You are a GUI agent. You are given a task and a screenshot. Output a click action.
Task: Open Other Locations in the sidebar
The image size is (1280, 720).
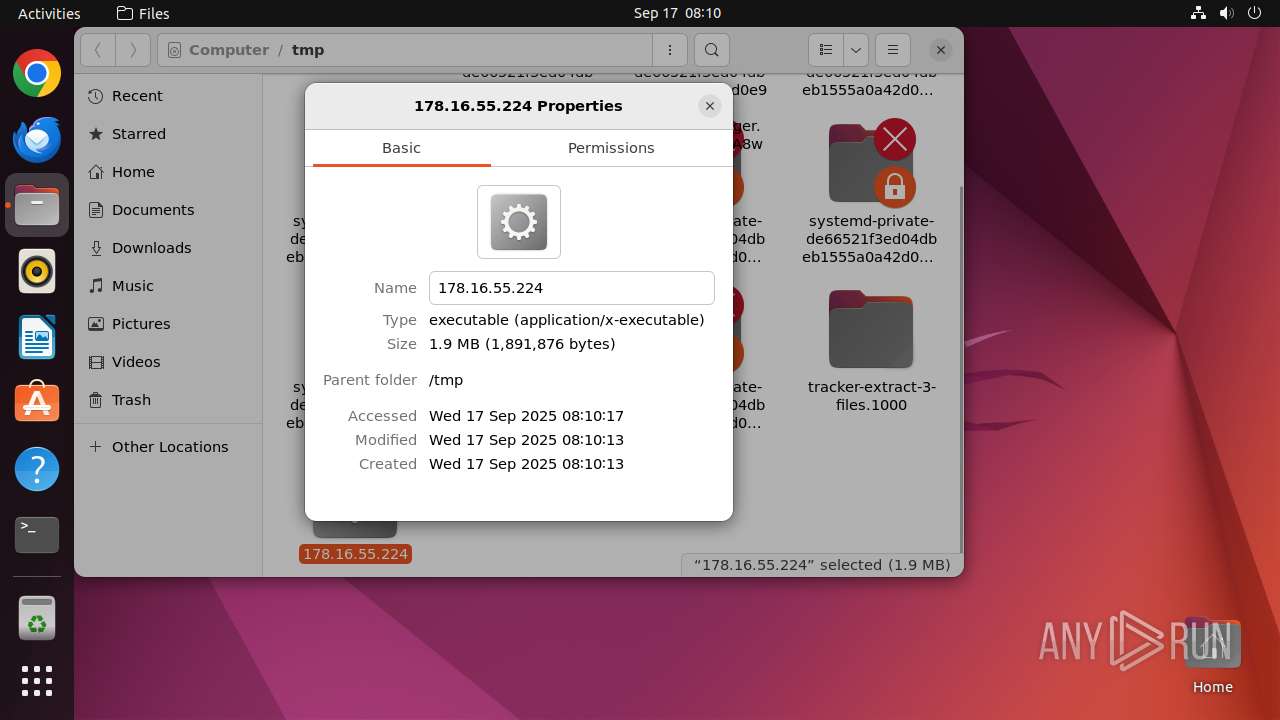tap(168, 447)
